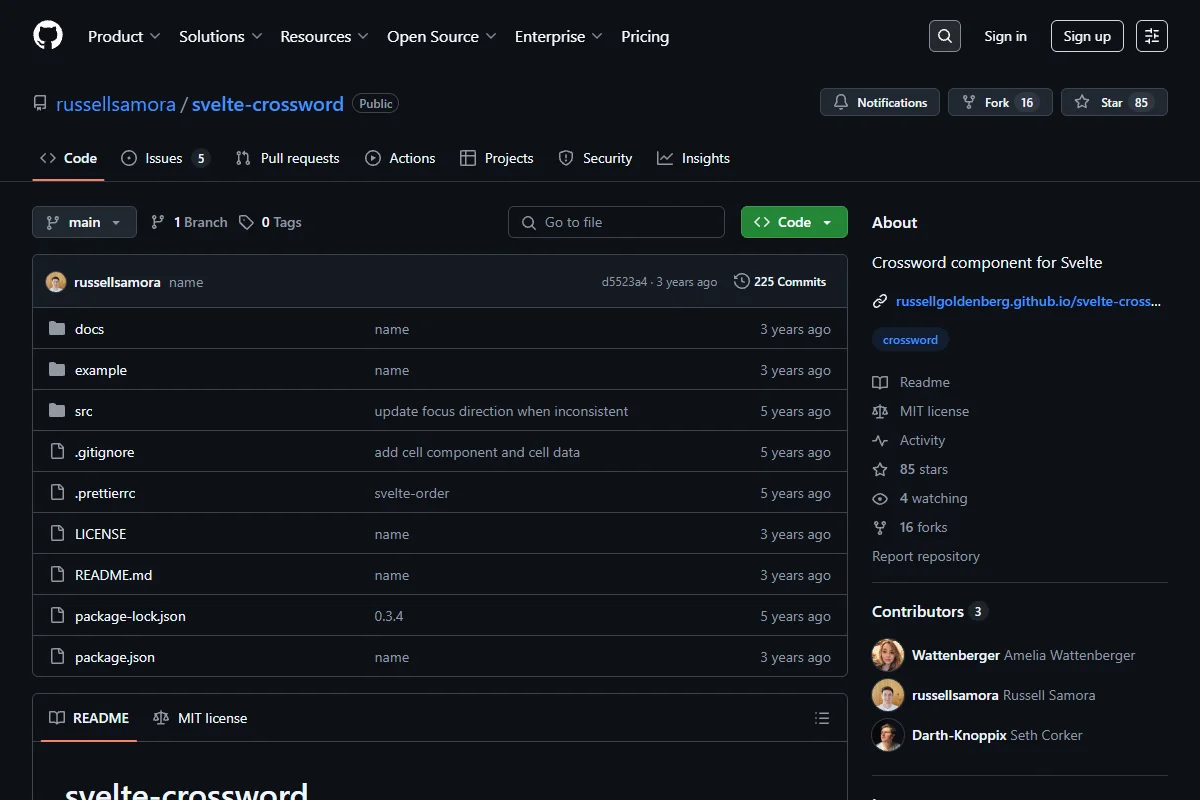
Task: Switch to the Issues tab
Action: click(x=165, y=158)
